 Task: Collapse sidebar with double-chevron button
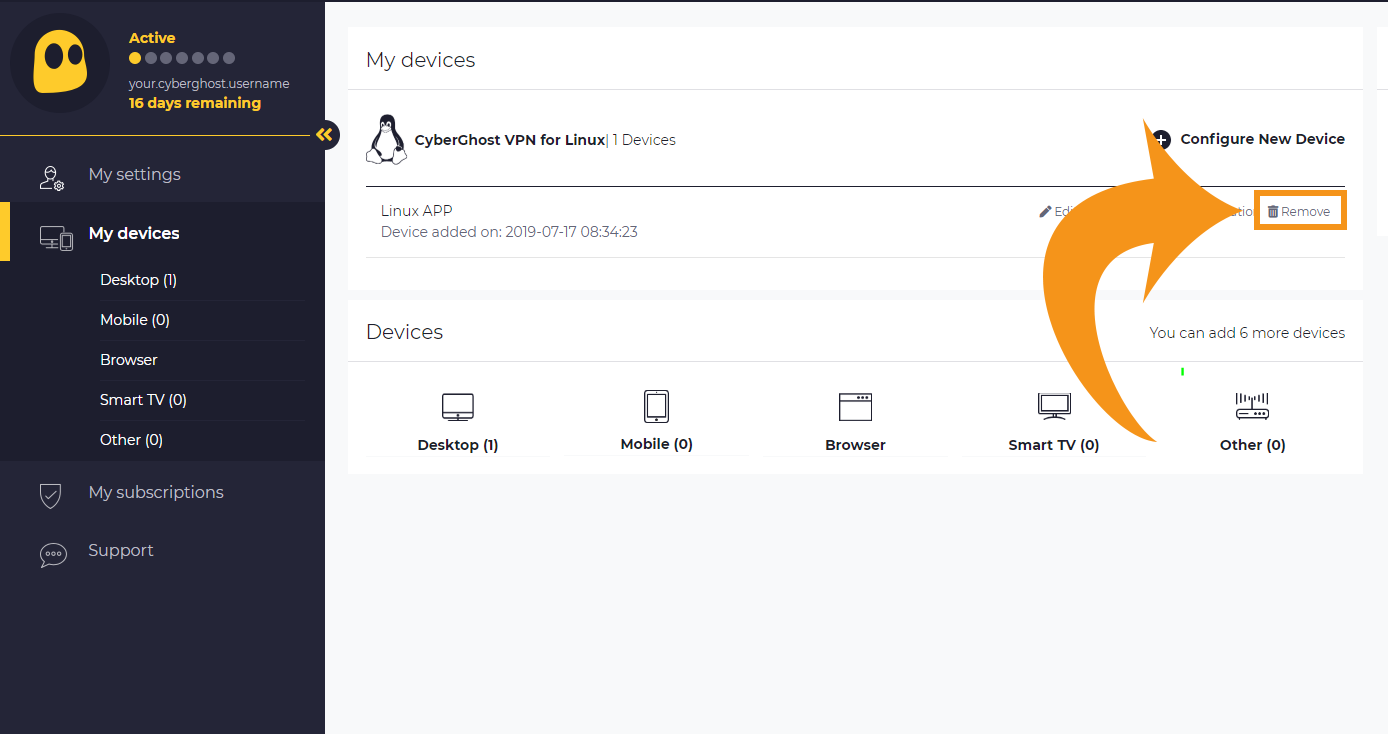[x=324, y=135]
